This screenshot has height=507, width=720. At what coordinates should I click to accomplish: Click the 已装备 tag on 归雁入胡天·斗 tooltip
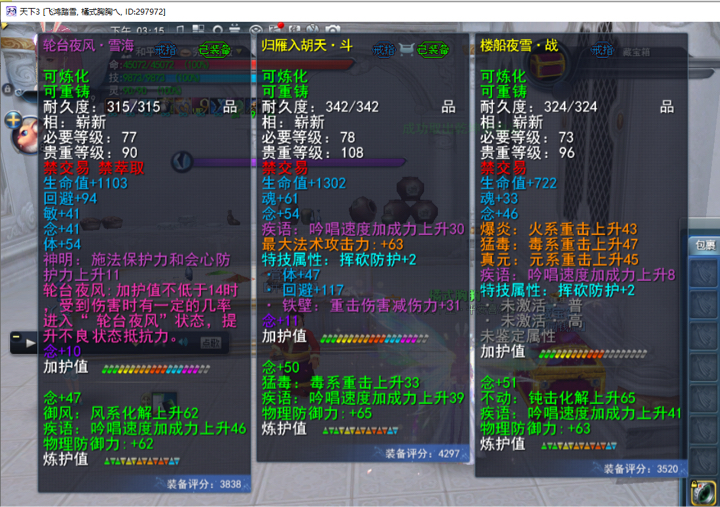tap(433, 49)
